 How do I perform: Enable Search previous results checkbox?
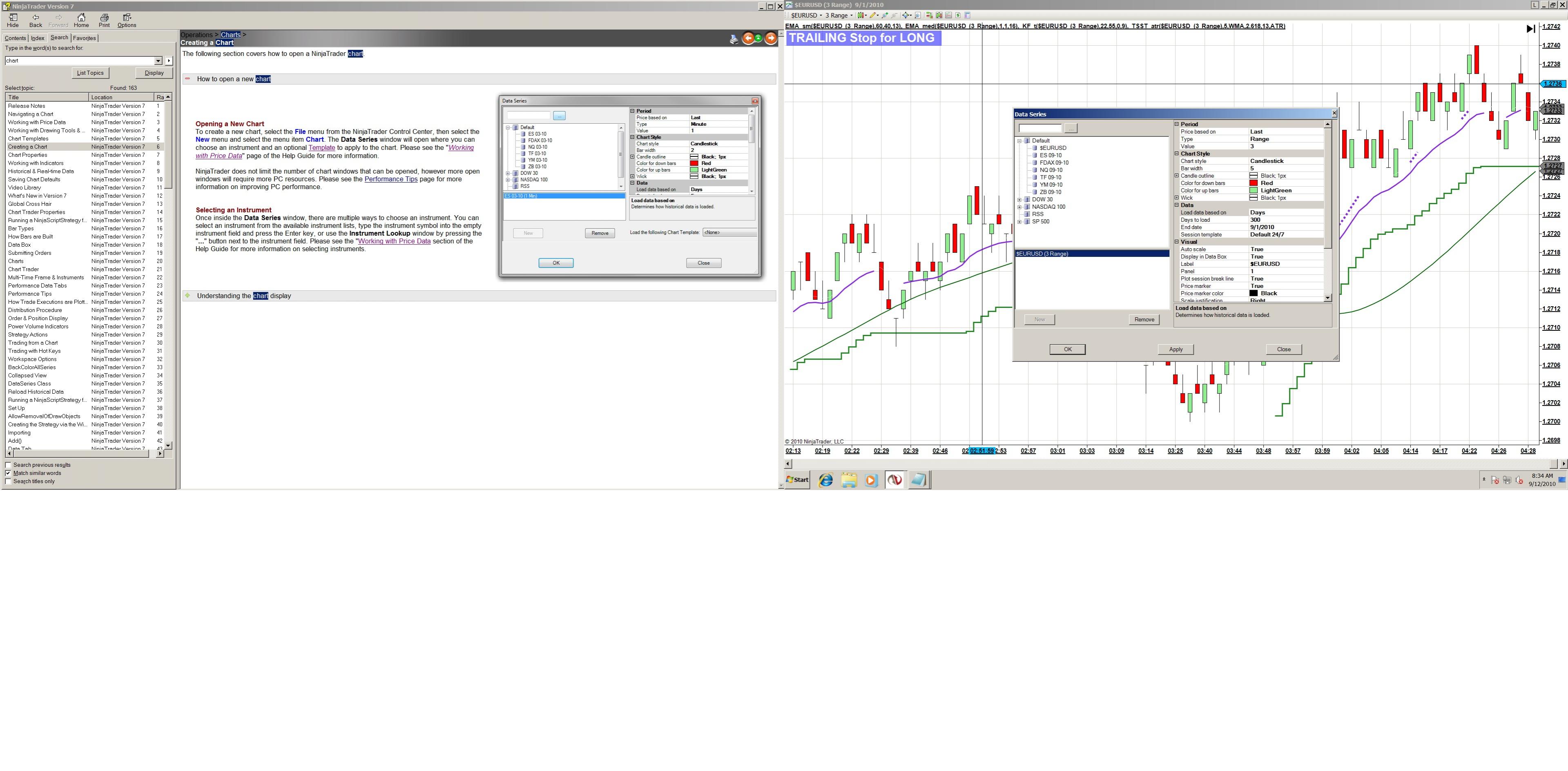[x=9, y=465]
